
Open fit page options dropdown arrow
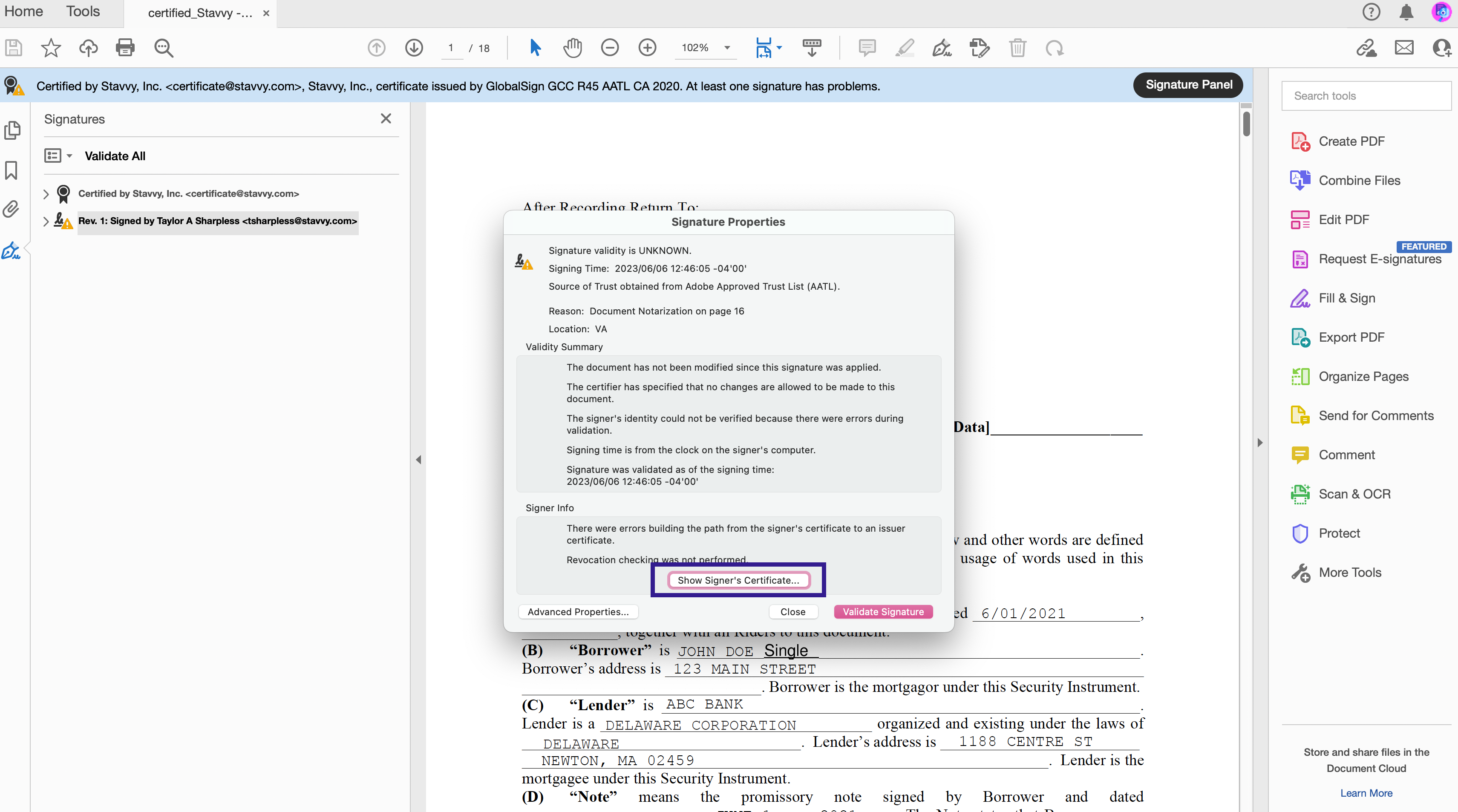click(x=779, y=48)
